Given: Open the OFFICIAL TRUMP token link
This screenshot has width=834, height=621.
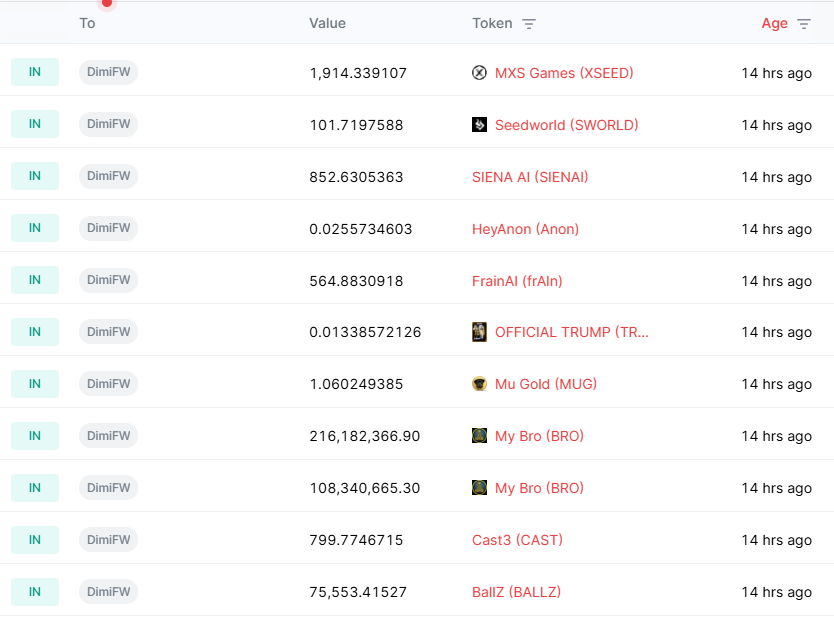Looking at the screenshot, I should [x=572, y=332].
